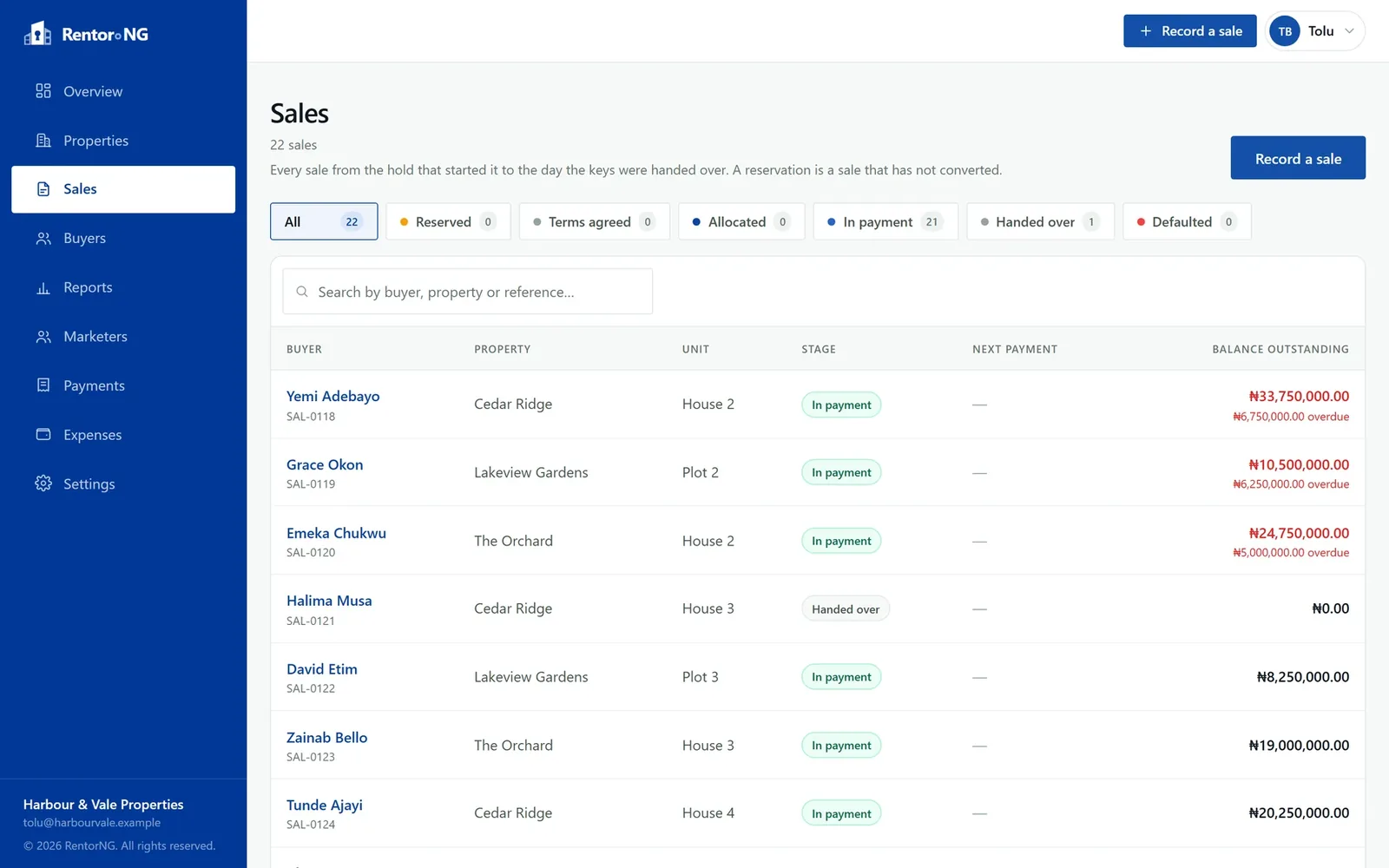This screenshot has width=1389, height=868.
Task: Click the Overview grid icon in sidebar
Action: tap(43, 91)
